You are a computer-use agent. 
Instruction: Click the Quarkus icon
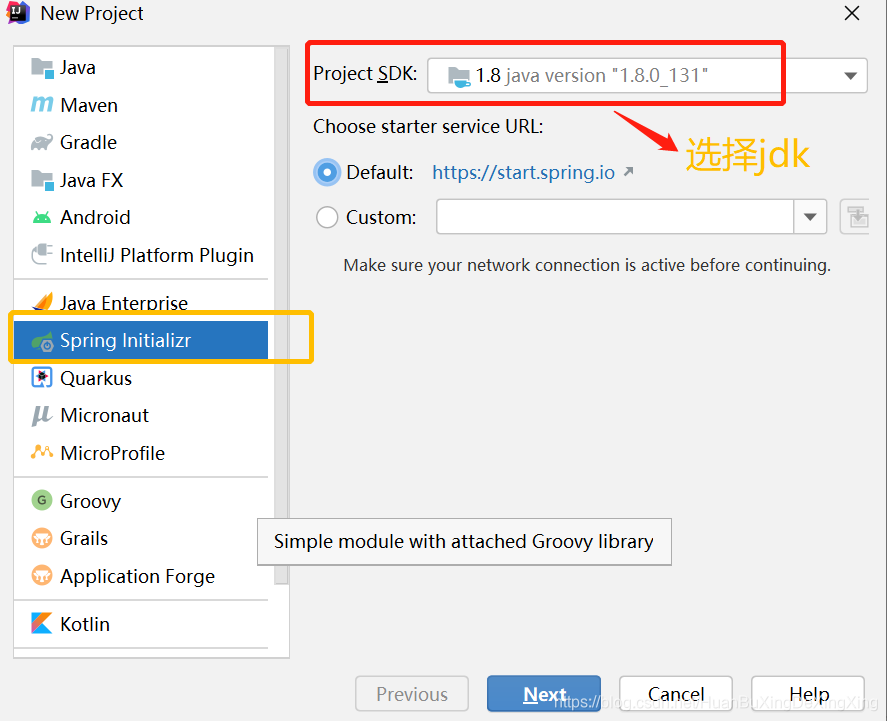click(42, 378)
